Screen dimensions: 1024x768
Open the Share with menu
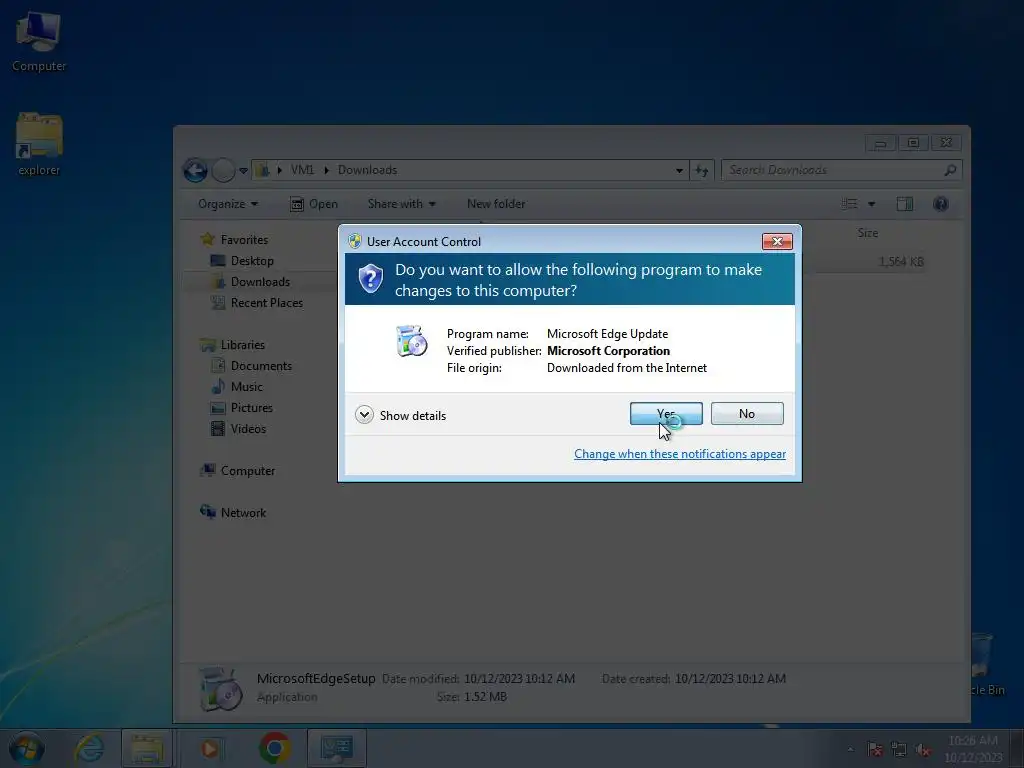click(x=401, y=204)
